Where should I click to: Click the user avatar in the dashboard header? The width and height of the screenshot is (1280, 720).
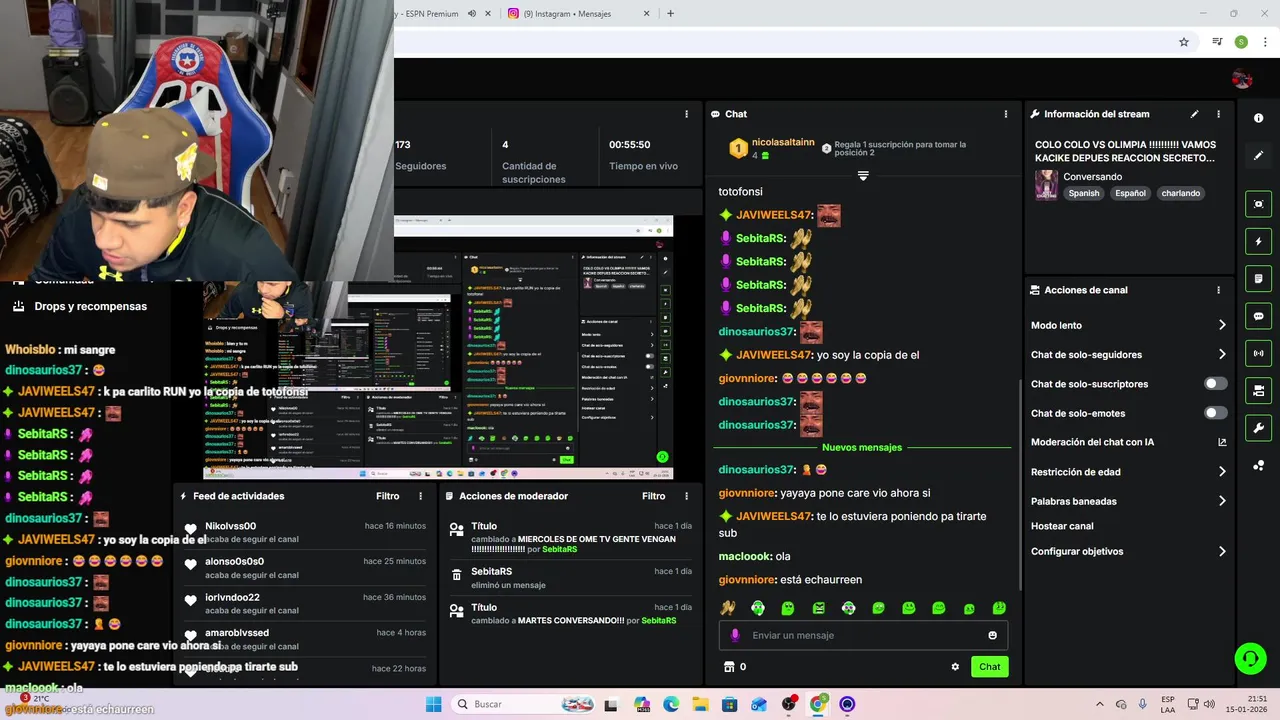(x=1242, y=79)
